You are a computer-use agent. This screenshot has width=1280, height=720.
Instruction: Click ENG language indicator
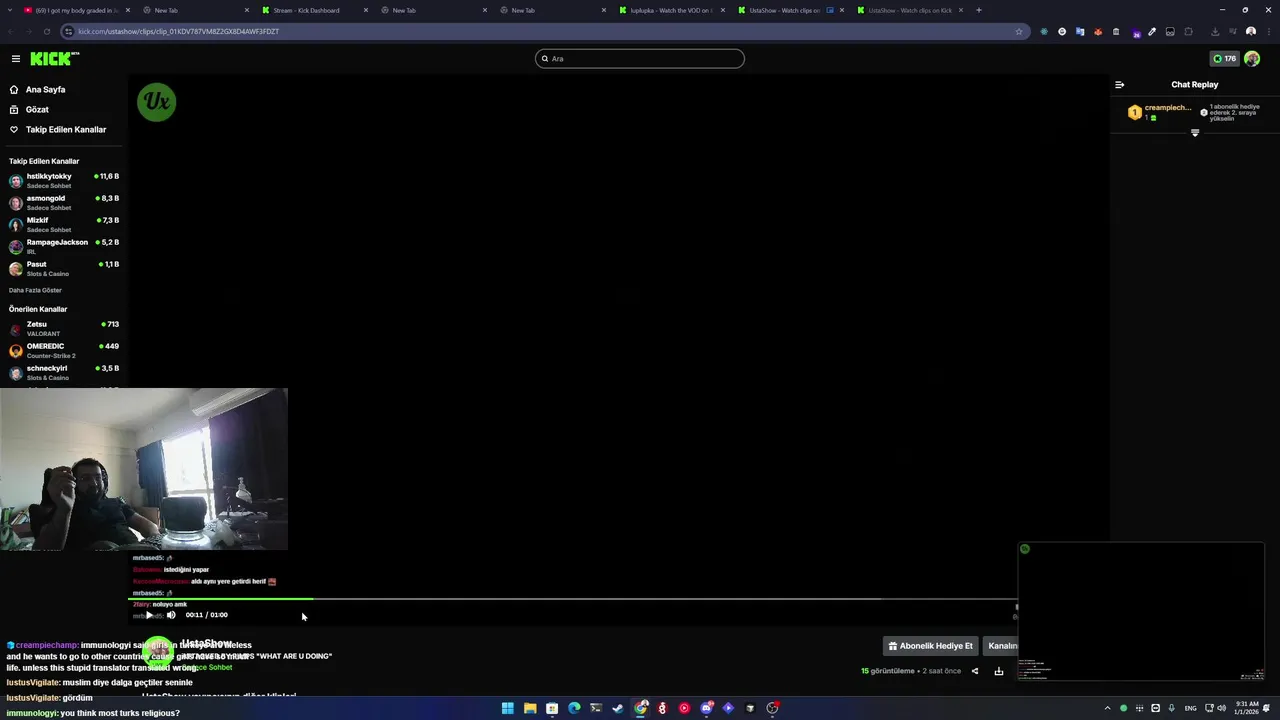click(x=1190, y=708)
